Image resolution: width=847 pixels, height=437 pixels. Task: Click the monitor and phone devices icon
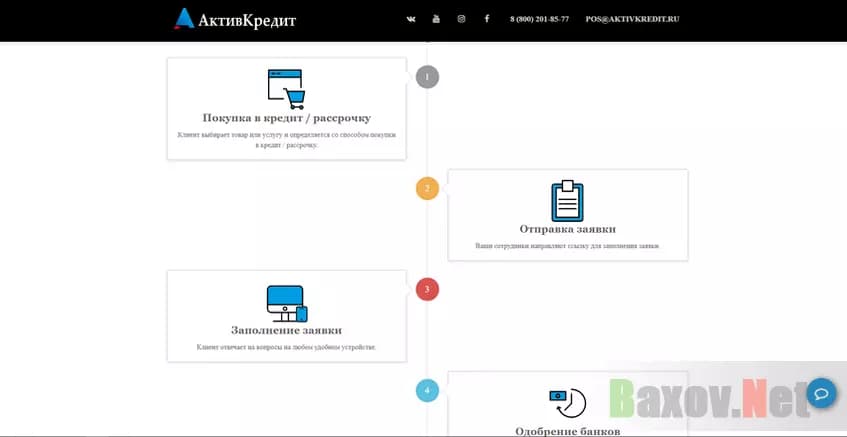287,304
